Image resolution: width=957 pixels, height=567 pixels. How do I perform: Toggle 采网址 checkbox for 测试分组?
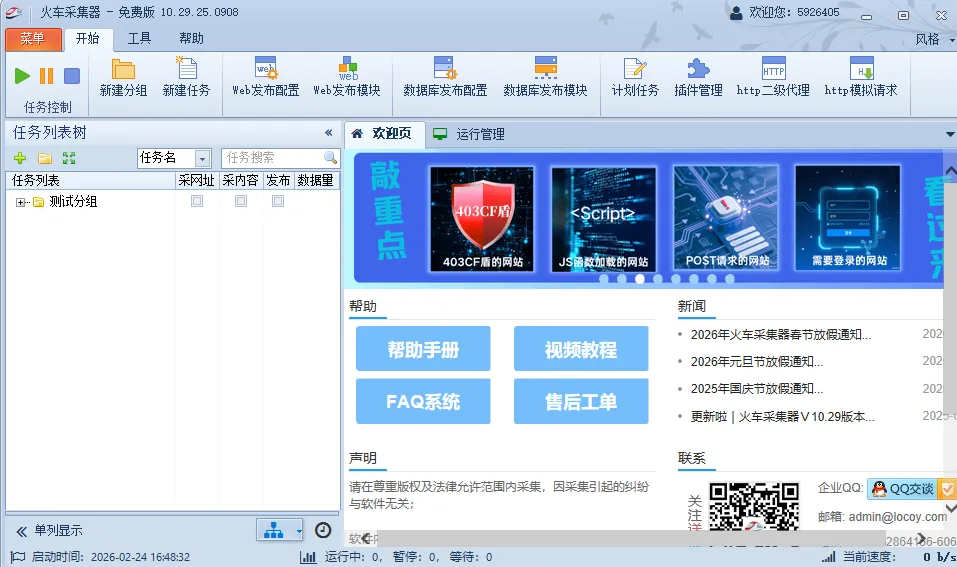197,201
